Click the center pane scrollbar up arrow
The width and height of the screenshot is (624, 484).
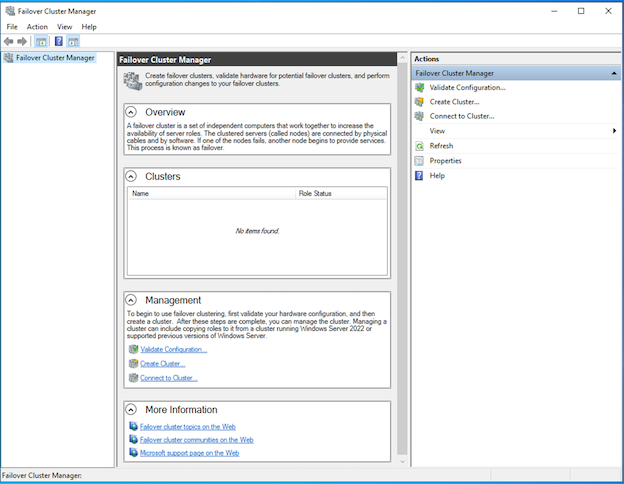coord(402,58)
